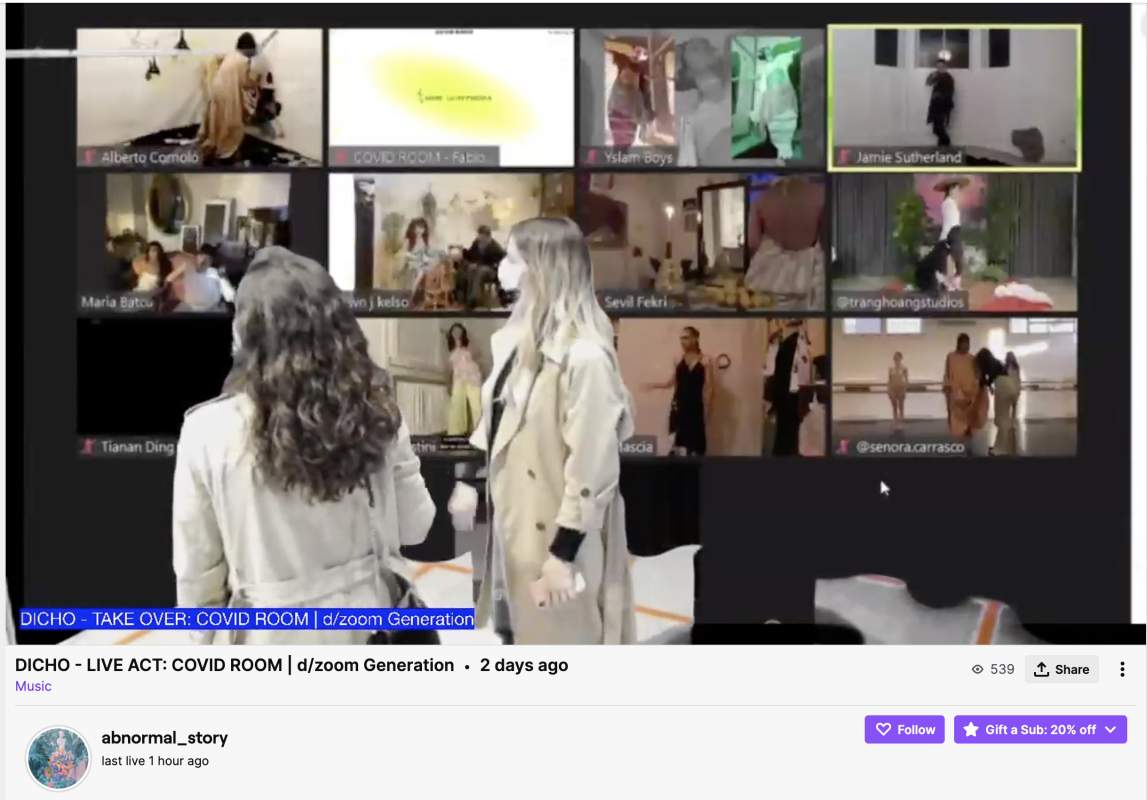Screen dimensions: 1147x800
Task: Click the @senora.carrasco video tile
Action: coord(954,387)
